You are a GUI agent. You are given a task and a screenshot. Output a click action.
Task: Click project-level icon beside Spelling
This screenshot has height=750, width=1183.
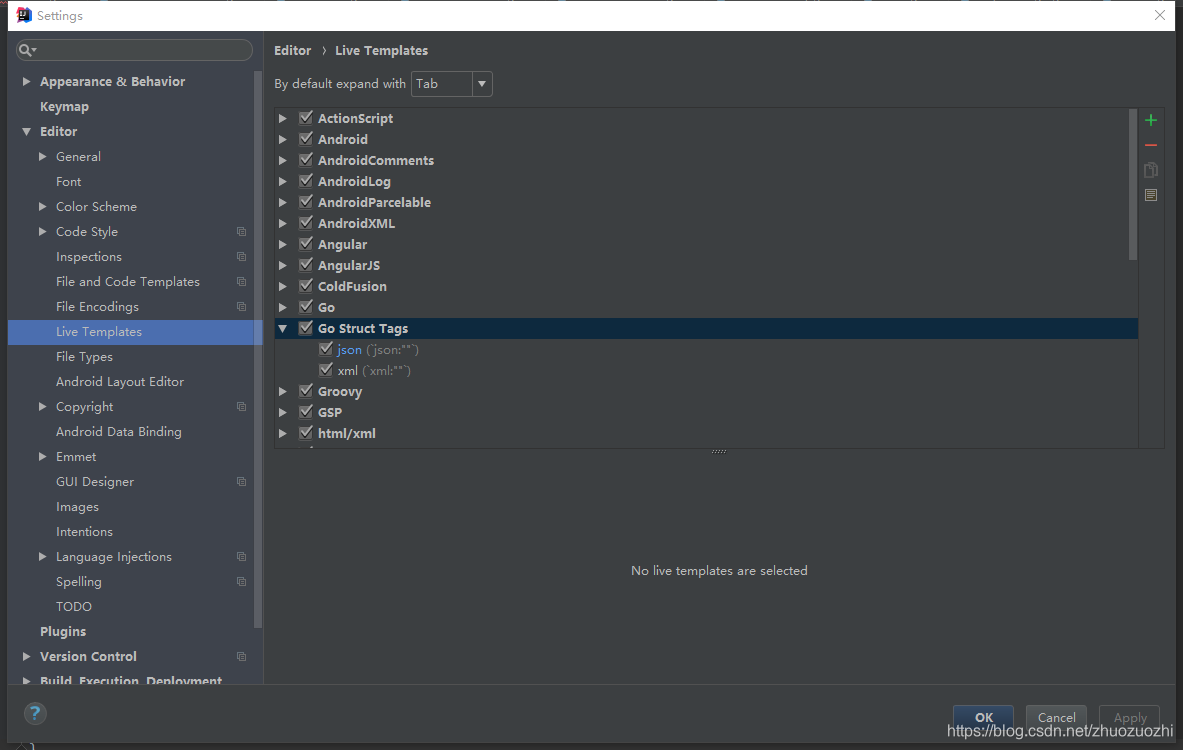point(241,582)
